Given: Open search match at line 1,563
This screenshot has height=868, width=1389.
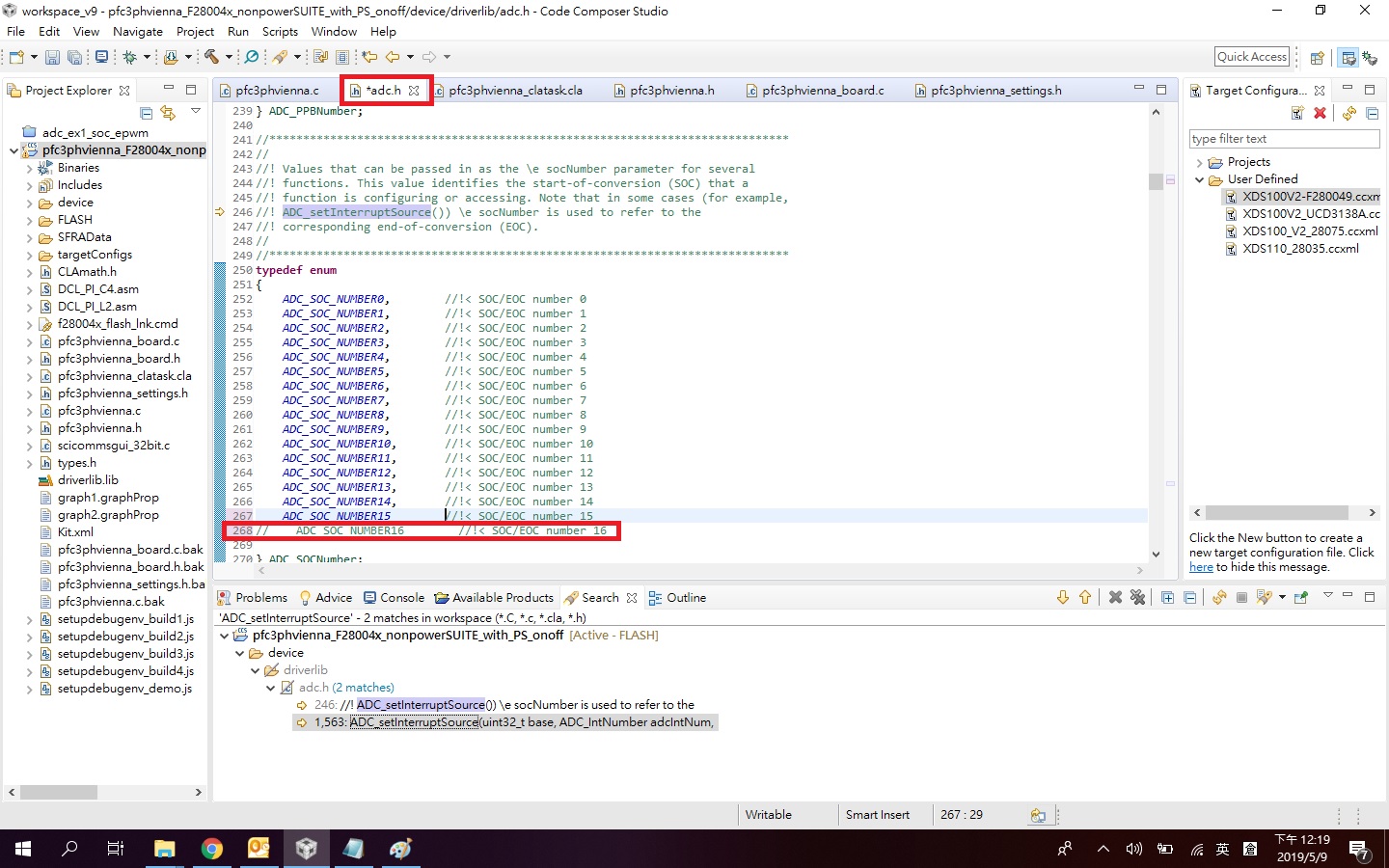Looking at the screenshot, I should pos(505,722).
